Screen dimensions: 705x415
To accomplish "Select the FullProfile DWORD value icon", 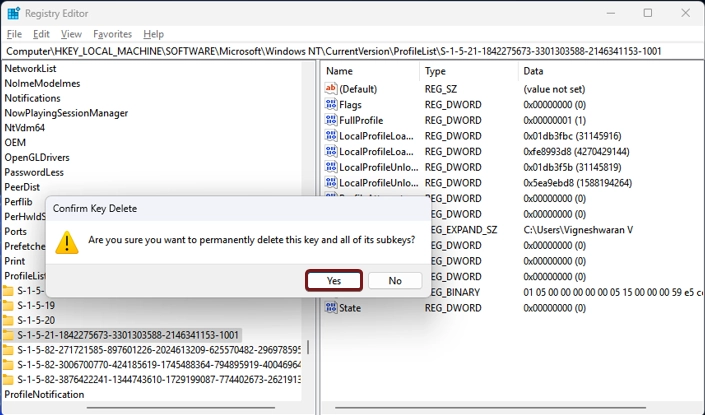I will click(331, 120).
